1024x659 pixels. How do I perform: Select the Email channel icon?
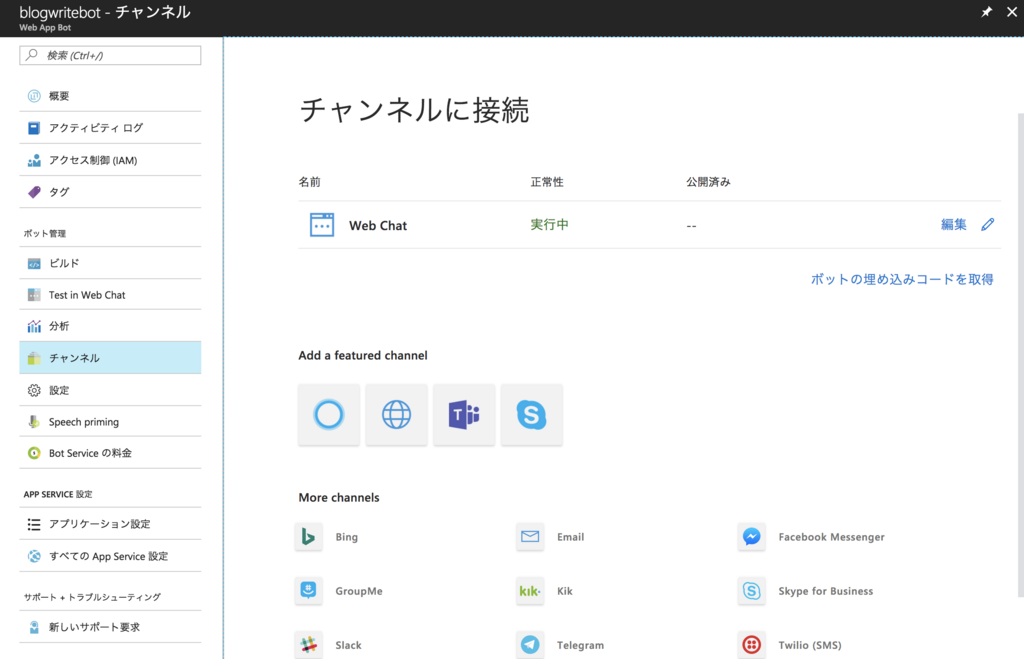point(530,537)
